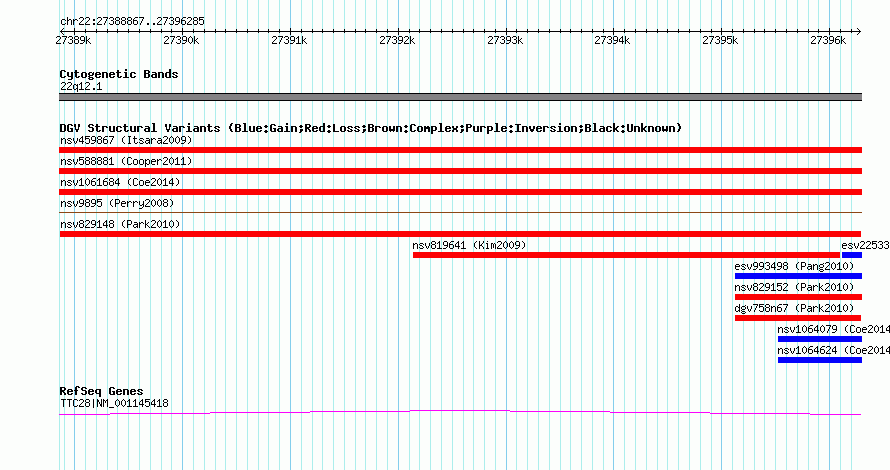Click the TTC28|NM_001145418 gene label
This screenshot has height=470, width=890.
(114, 404)
